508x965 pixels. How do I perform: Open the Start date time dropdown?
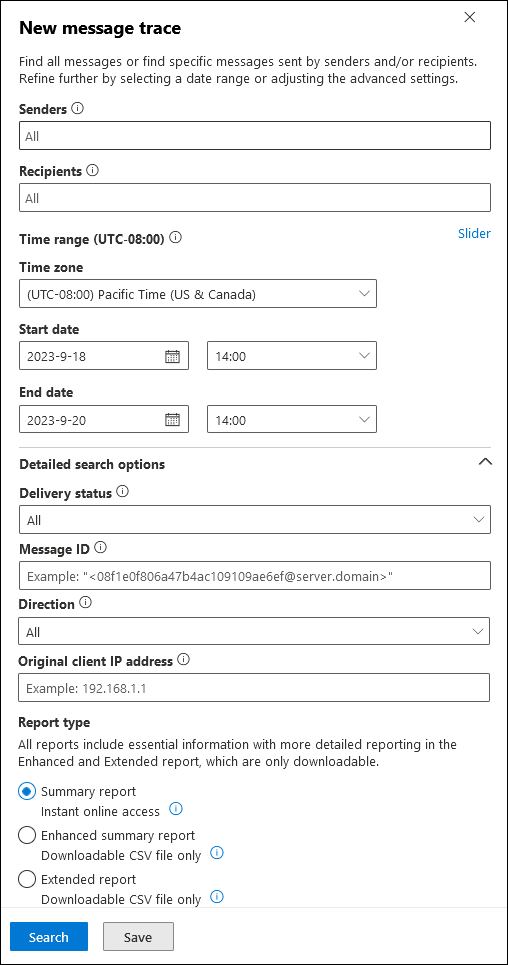(292, 356)
